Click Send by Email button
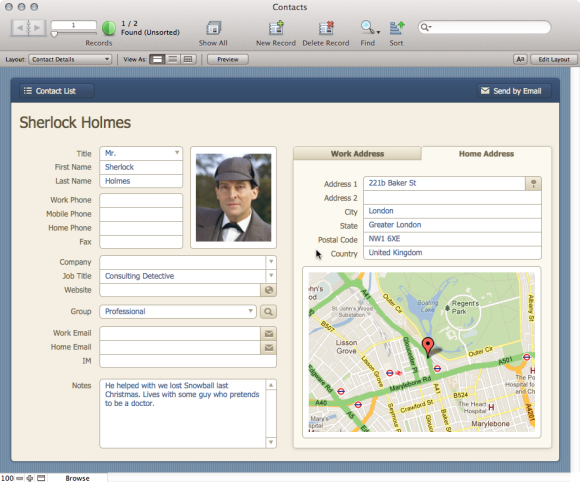The image size is (580, 482). coord(514,91)
